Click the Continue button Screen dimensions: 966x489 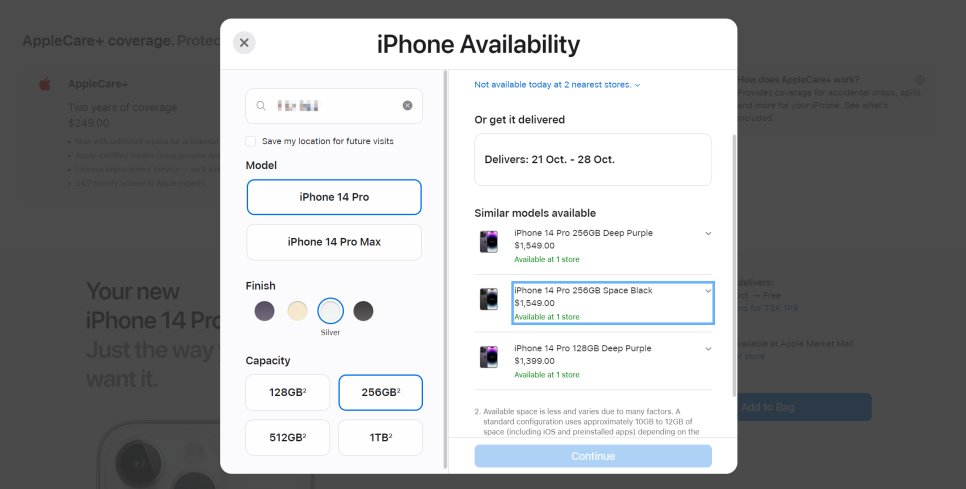click(593, 456)
